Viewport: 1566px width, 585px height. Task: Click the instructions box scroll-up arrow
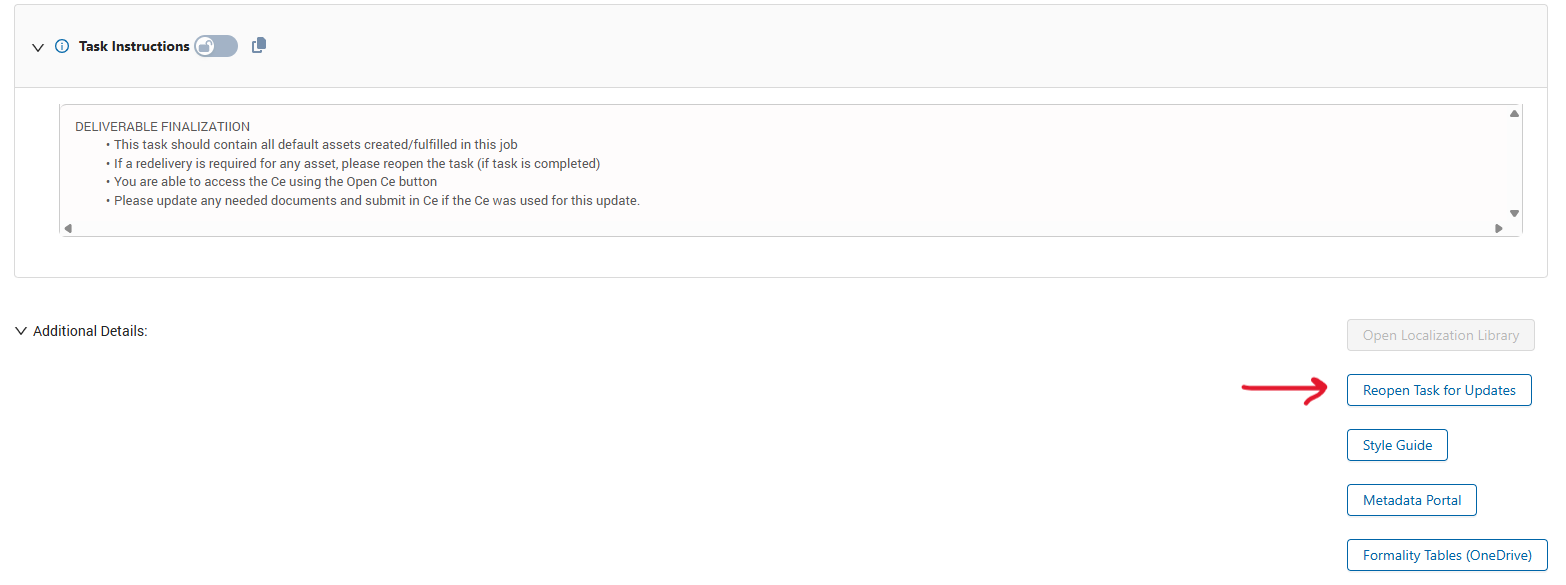(x=1514, y=114)
